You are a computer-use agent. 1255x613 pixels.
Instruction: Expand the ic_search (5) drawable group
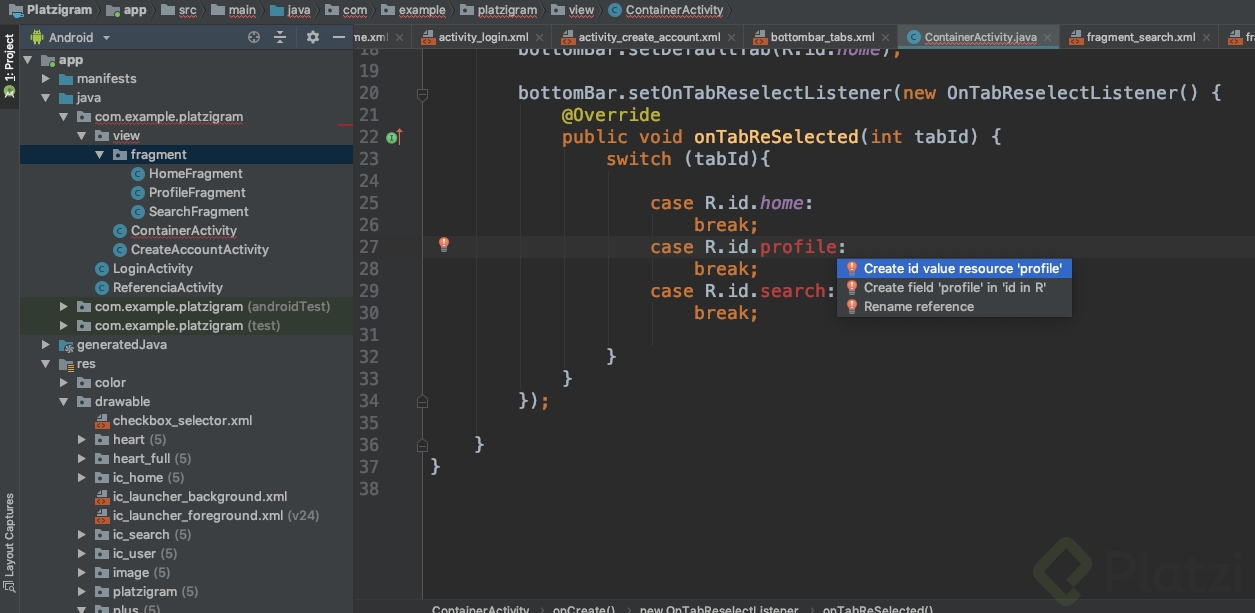click(82, 535)
